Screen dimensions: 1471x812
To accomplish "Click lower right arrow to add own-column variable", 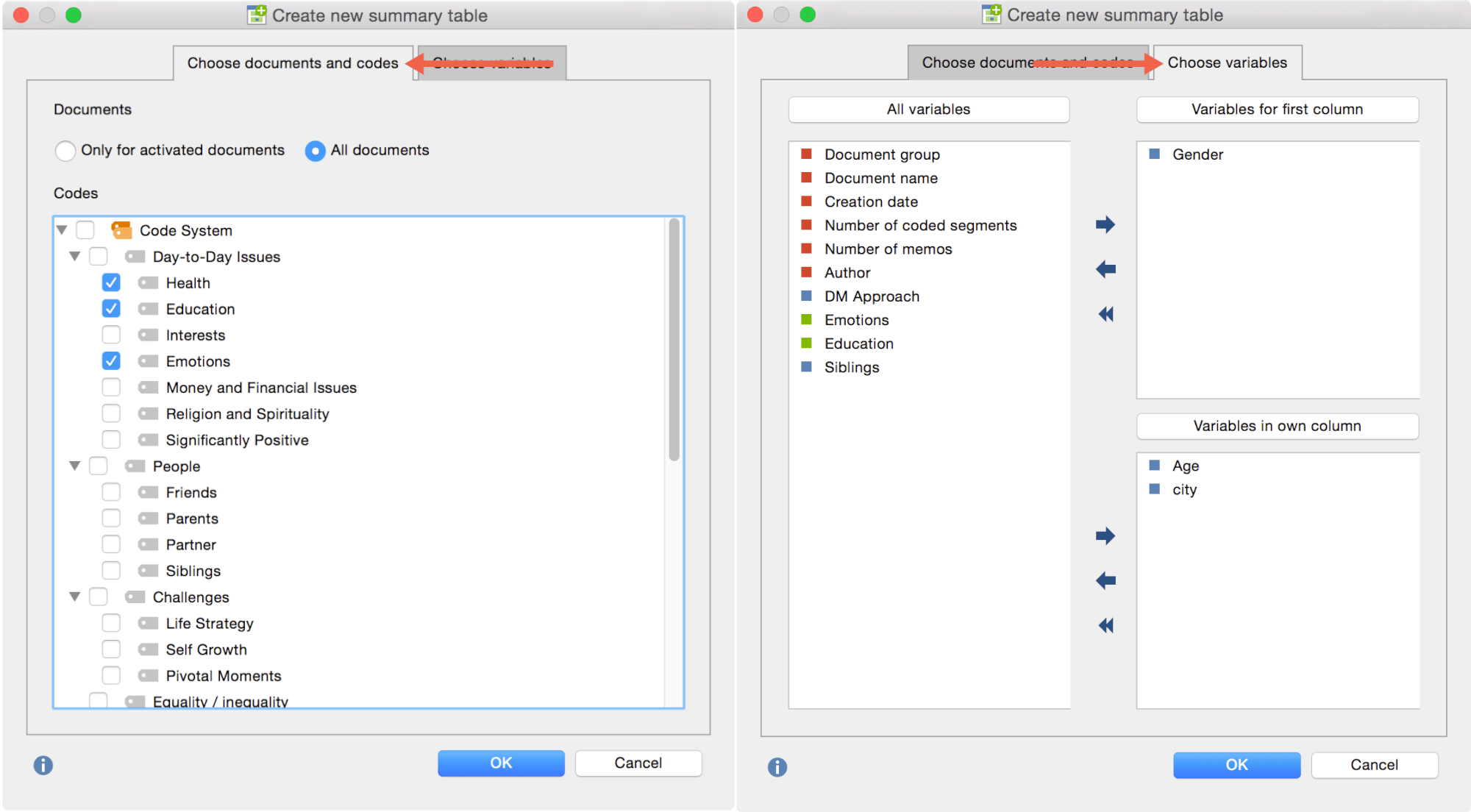I will [x=1105, y=535].
